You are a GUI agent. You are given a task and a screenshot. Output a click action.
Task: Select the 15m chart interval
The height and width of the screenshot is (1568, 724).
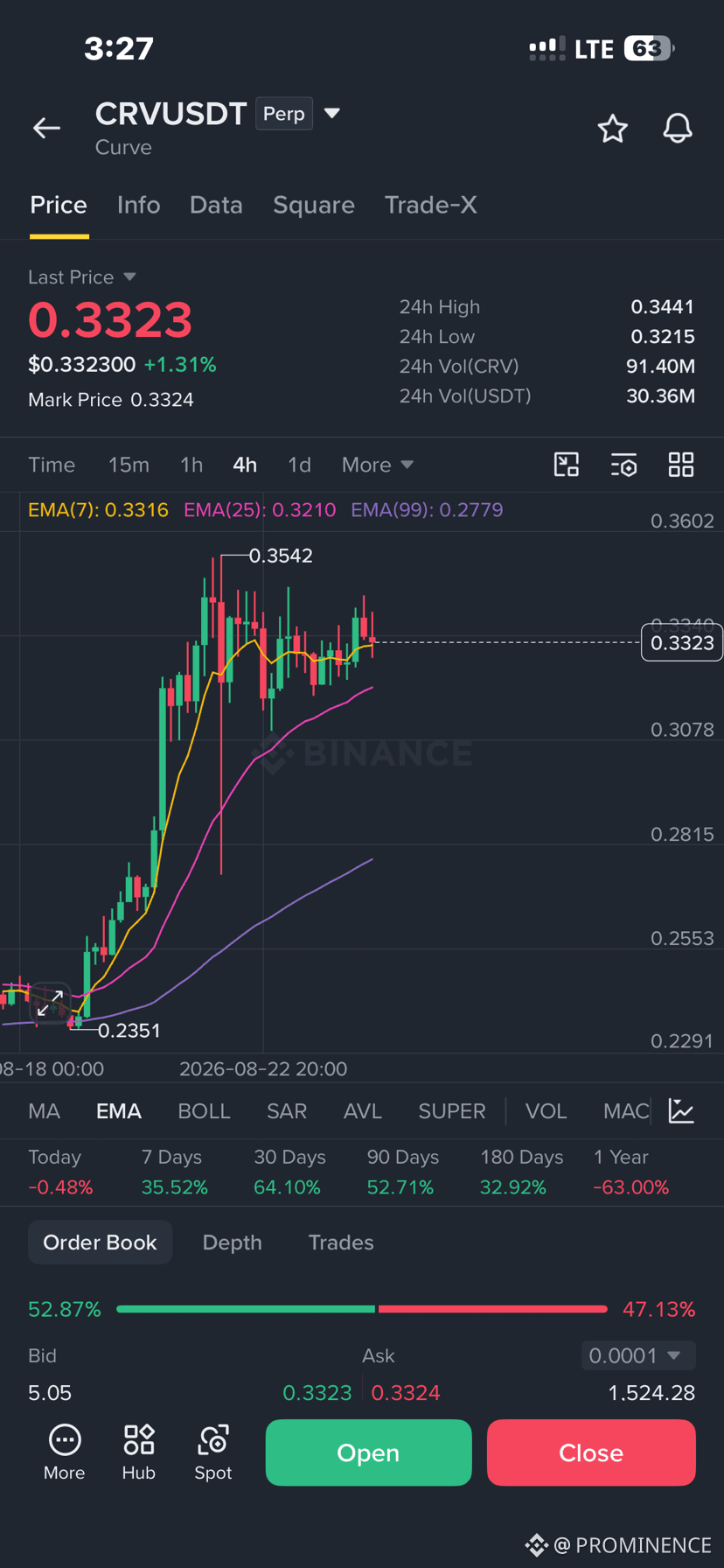tap(129, 465)
